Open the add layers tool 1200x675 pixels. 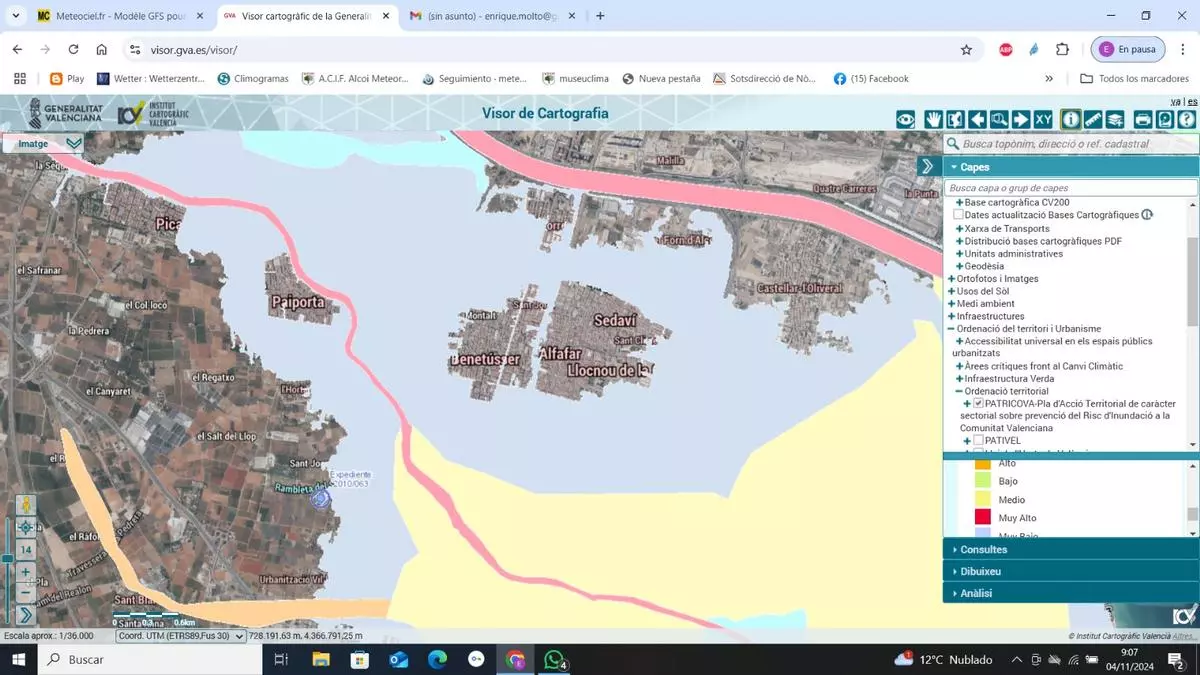1115,120
